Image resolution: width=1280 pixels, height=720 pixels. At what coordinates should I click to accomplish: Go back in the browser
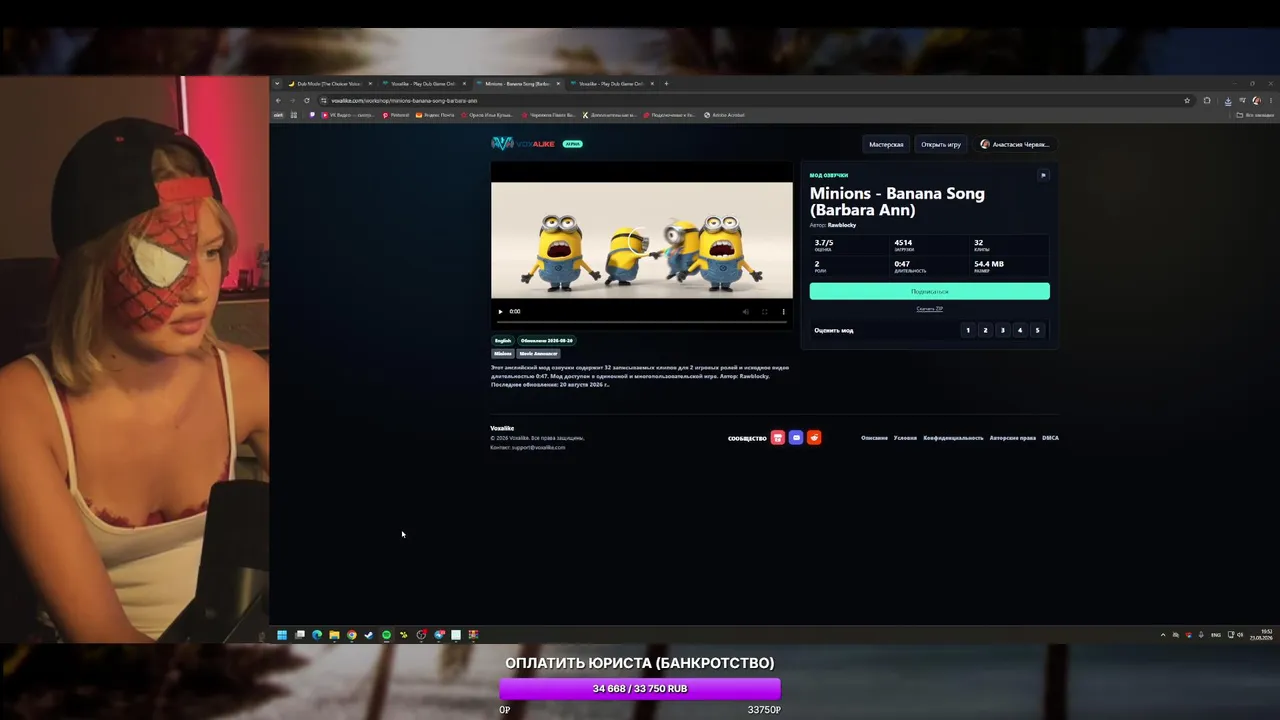tap(279, 100)
